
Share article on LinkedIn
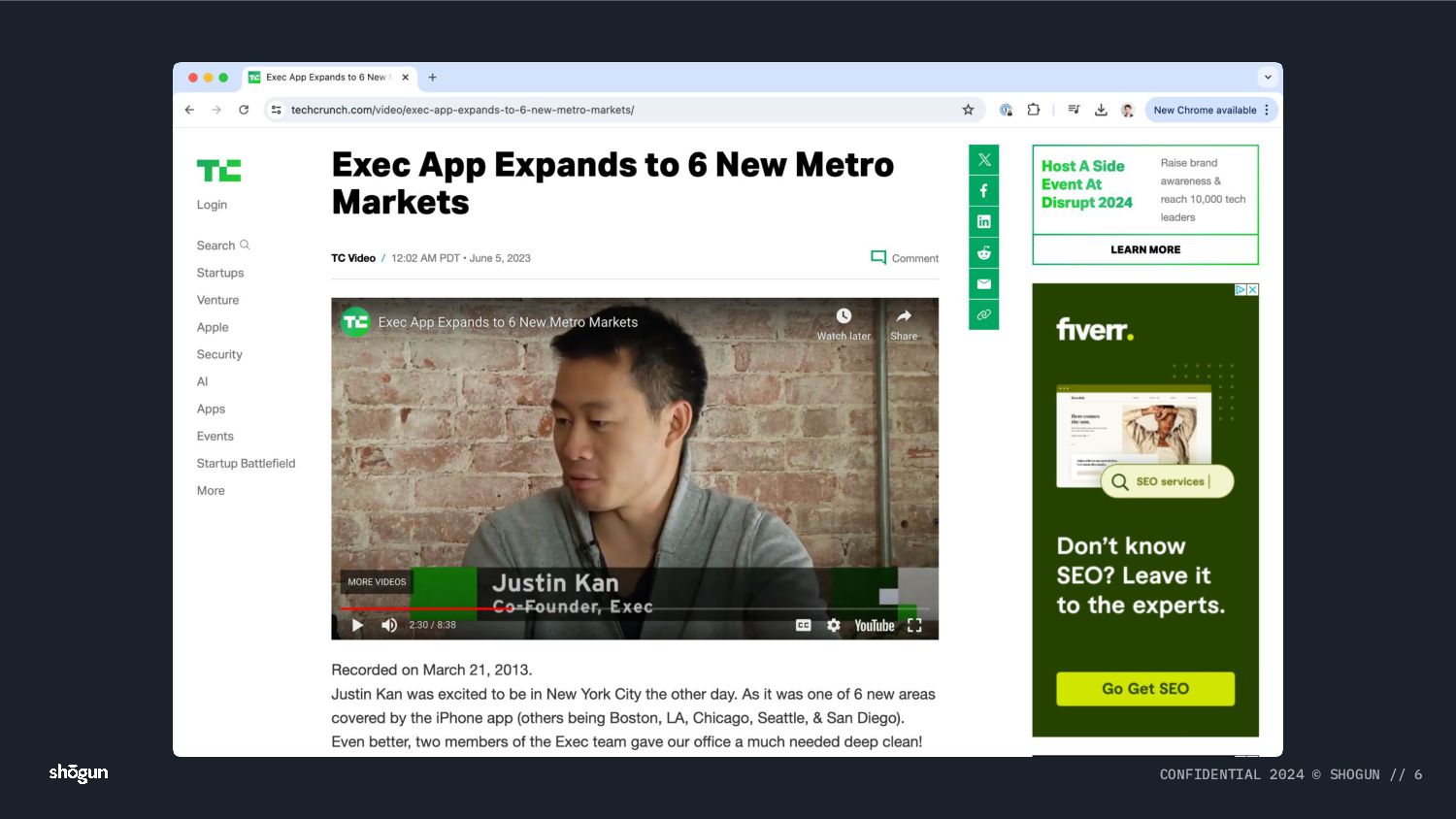(x=983, y=222)
